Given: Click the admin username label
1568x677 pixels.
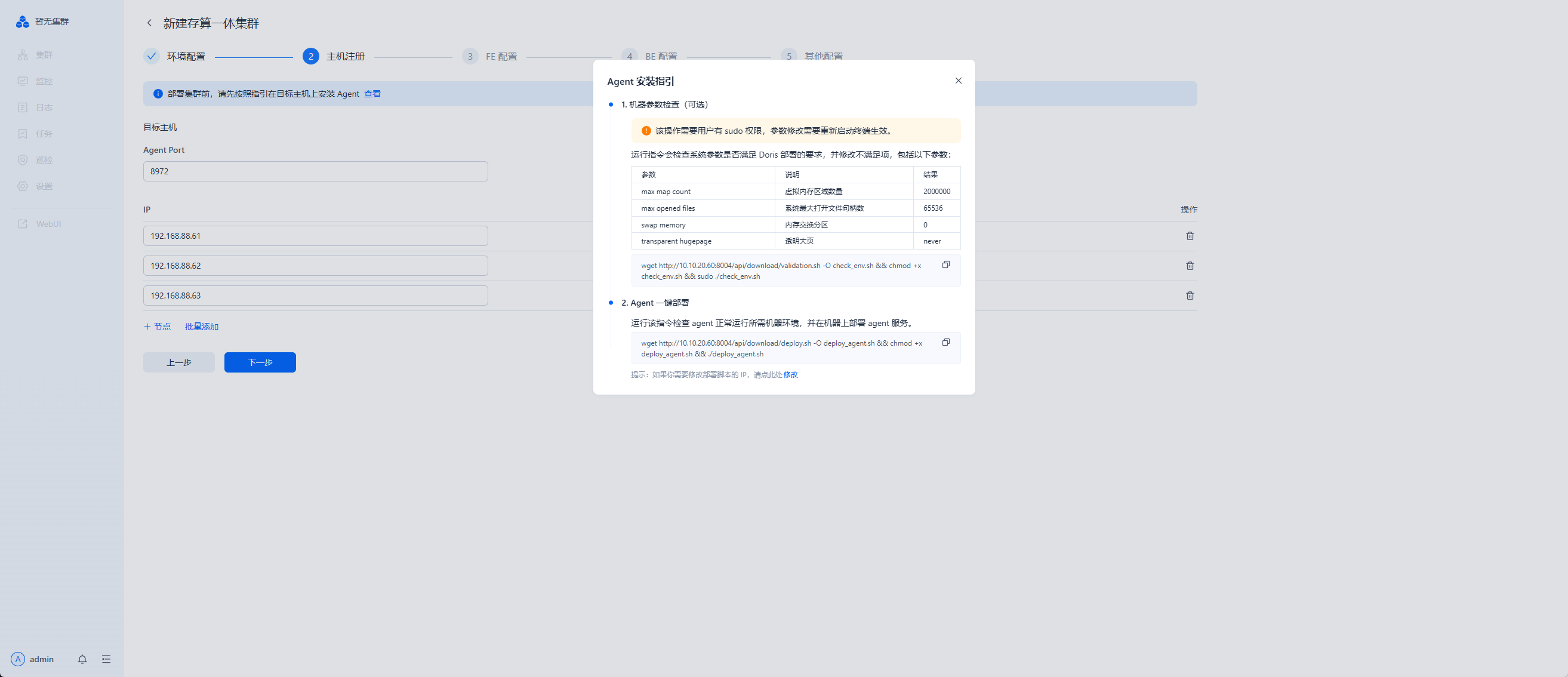Looking at the screenshot, I should click(41, 658).
